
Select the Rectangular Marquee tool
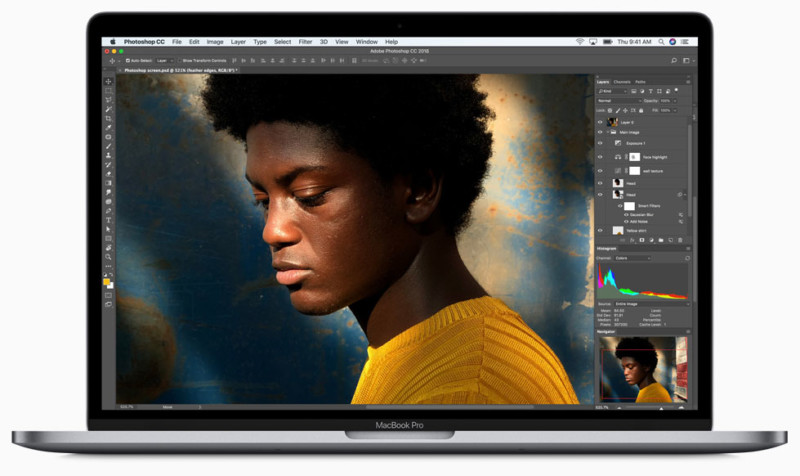tap(108, 91)
